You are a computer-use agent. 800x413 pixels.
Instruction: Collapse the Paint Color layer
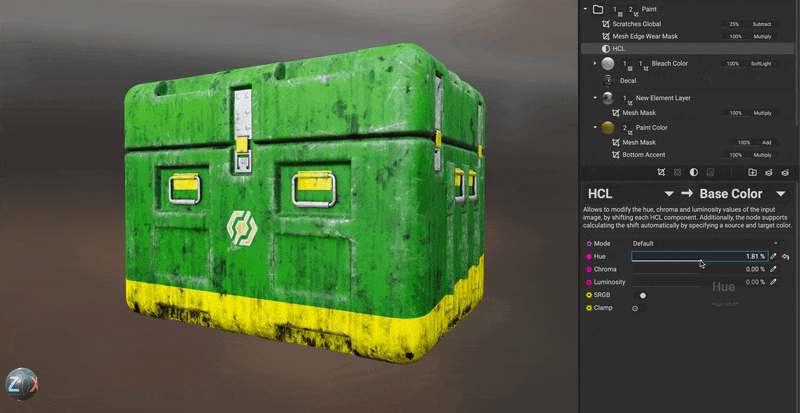pos(595,127)
